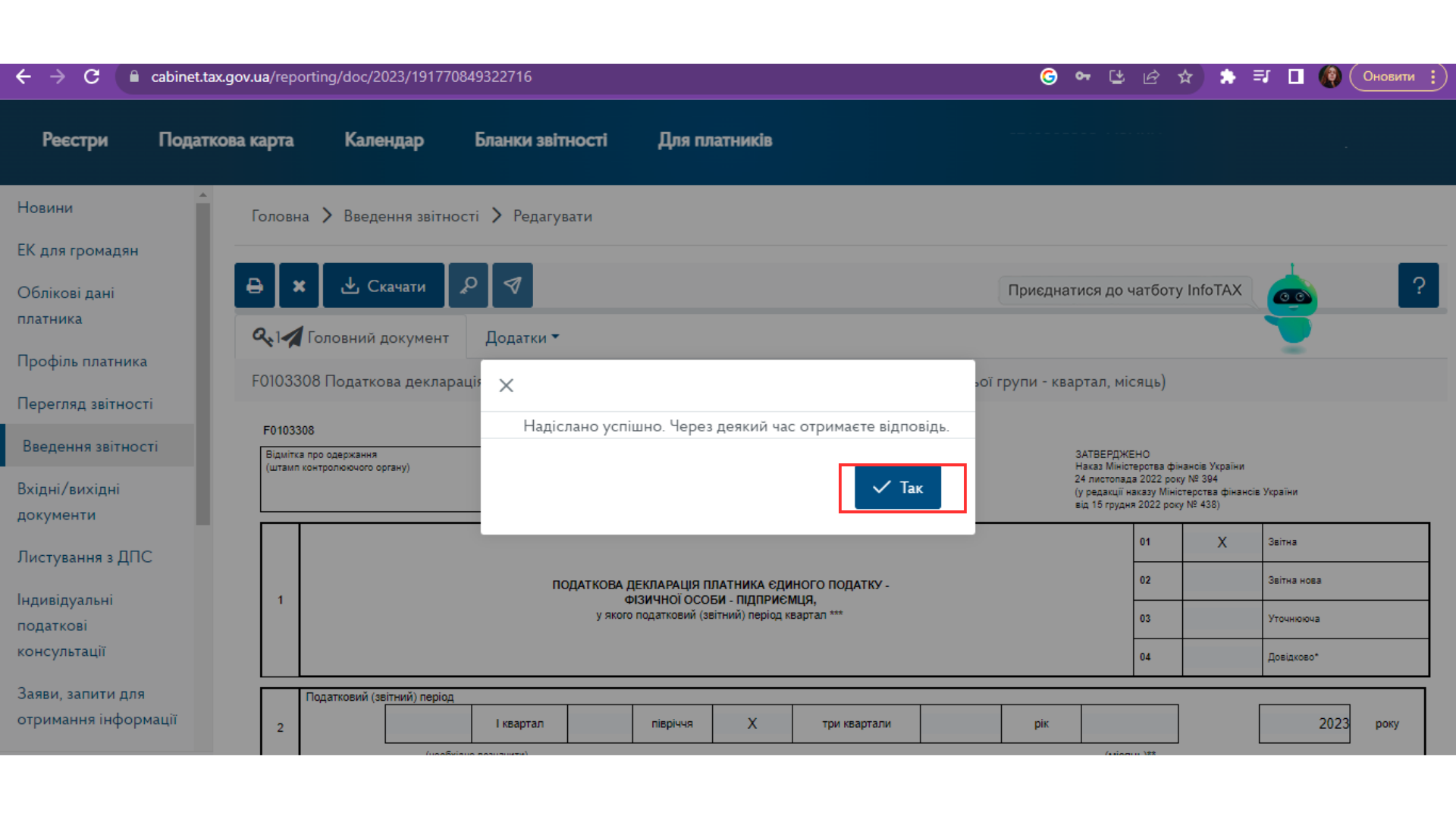Screen dimensions: 1456x819
Task: Click the key sign document icon button
Action: point(468,285)
